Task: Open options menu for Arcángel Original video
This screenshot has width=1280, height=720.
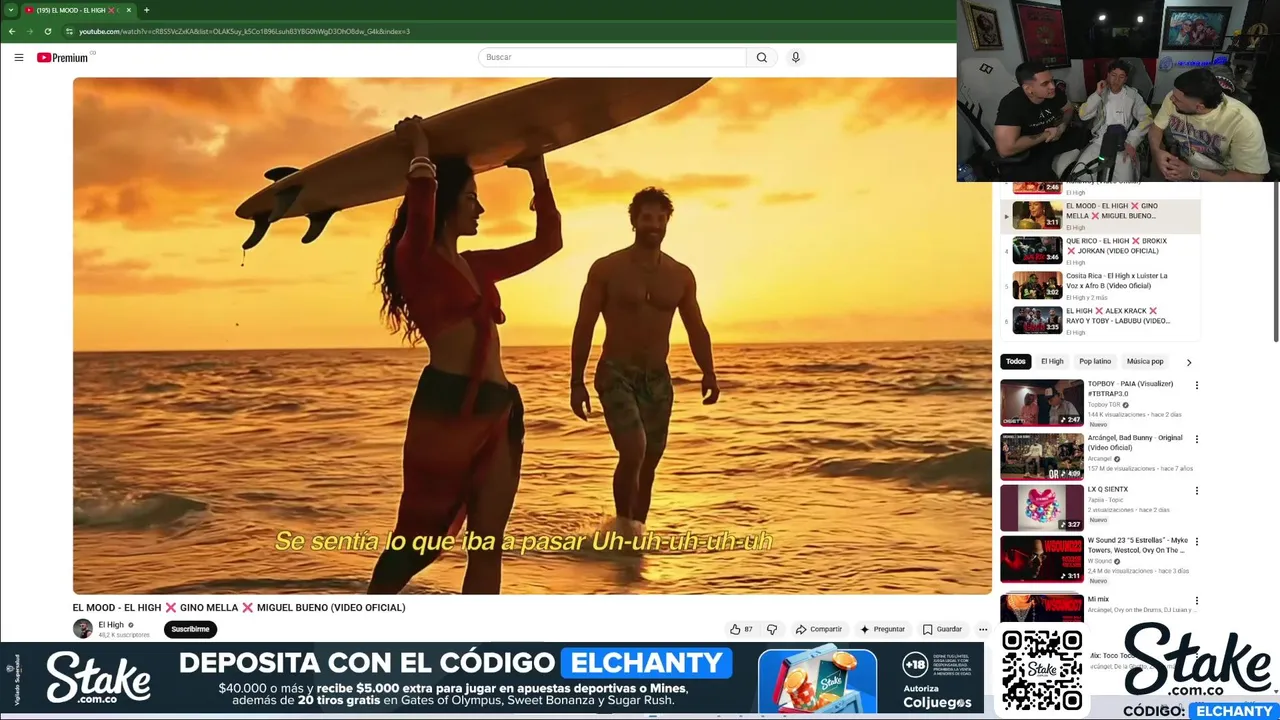Action: pyautogui.click(x=1196, y=439)
